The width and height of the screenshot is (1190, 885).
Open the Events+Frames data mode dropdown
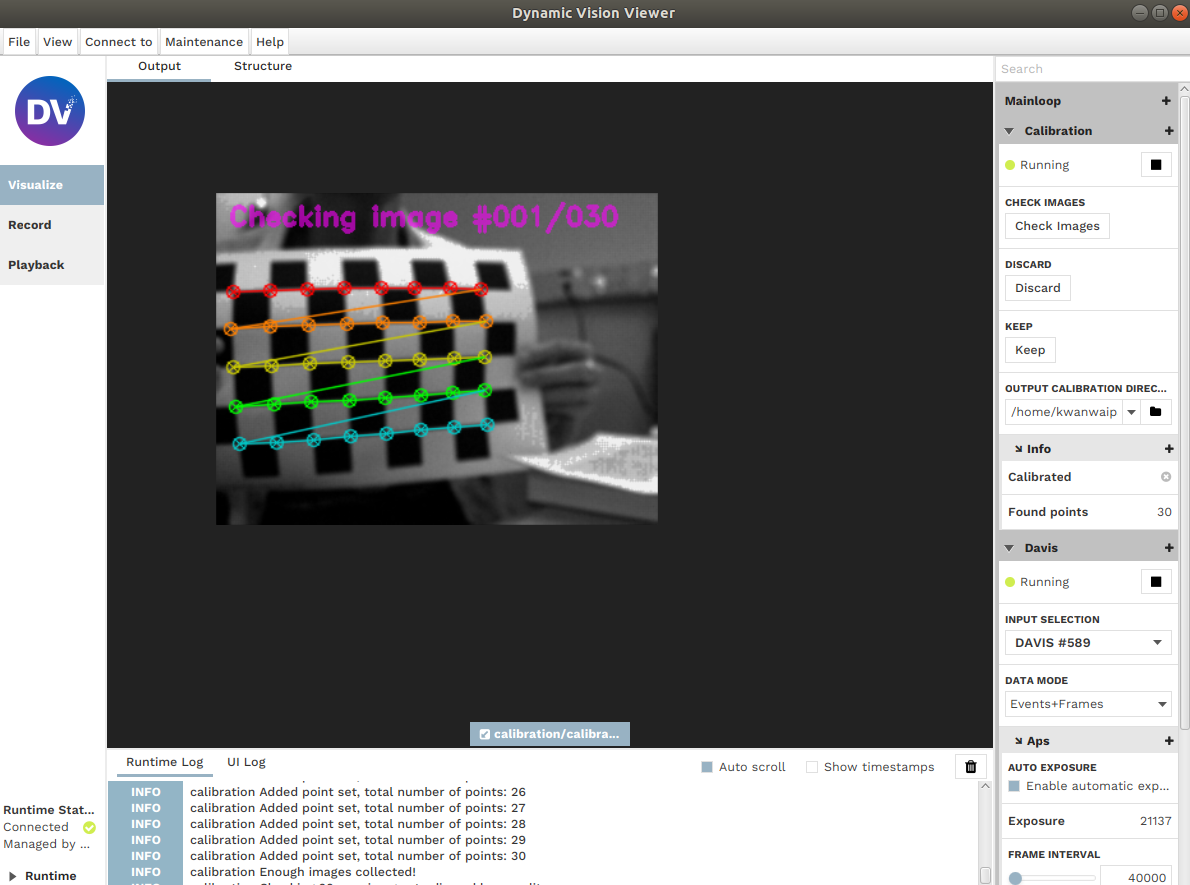[1088, 704]
